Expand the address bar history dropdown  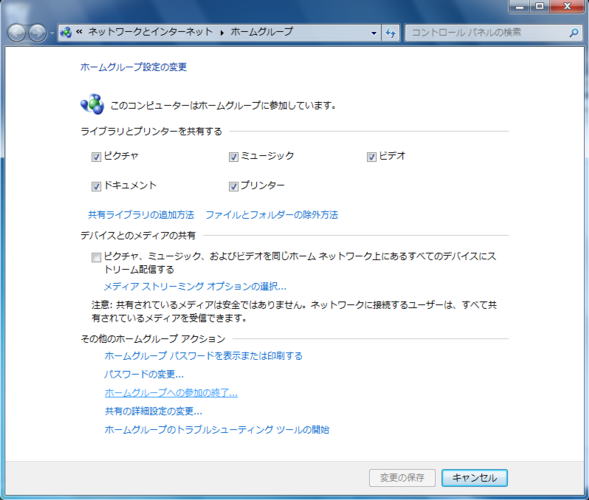point(374,33)
